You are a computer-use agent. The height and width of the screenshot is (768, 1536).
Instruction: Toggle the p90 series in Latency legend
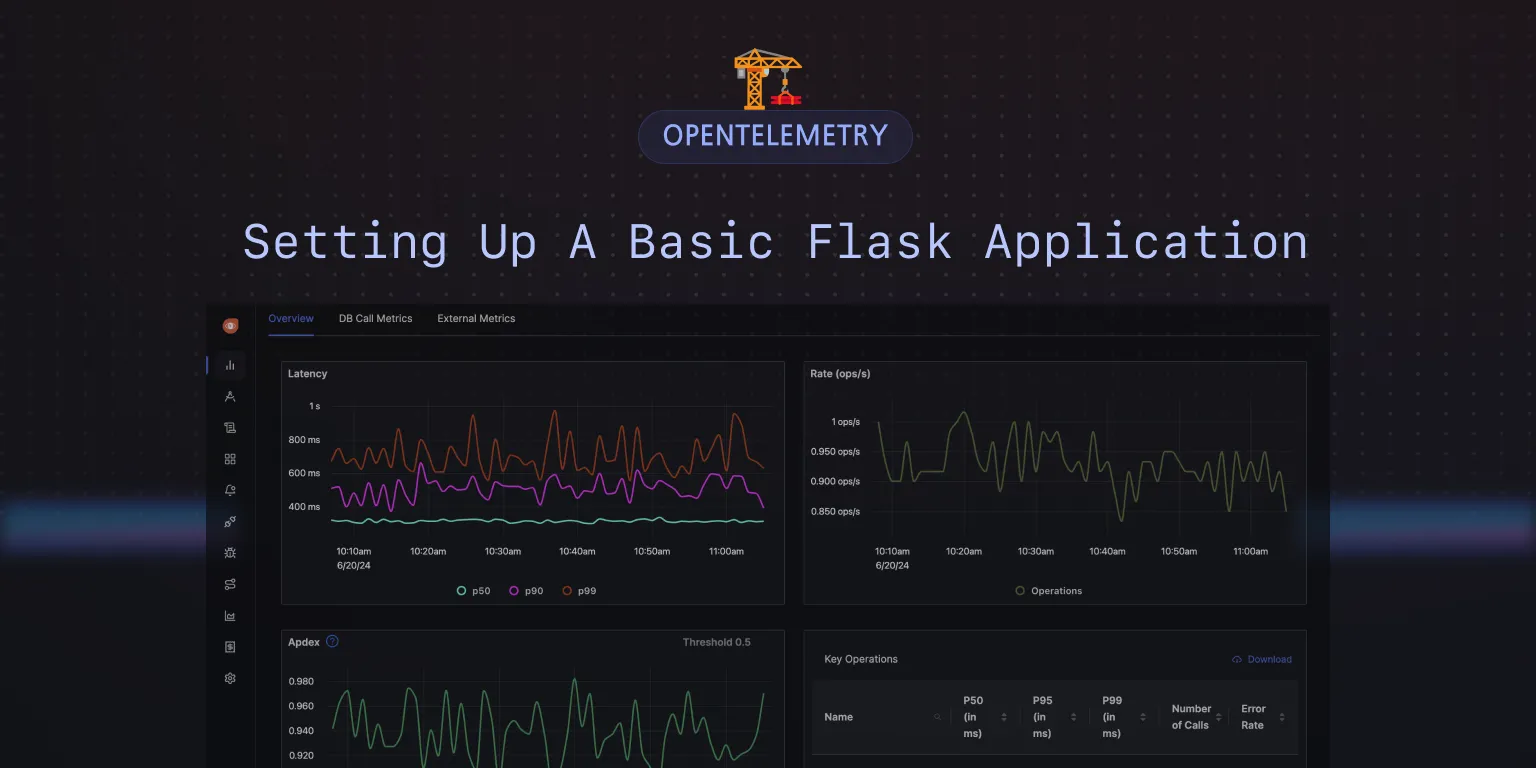[526, 591]
